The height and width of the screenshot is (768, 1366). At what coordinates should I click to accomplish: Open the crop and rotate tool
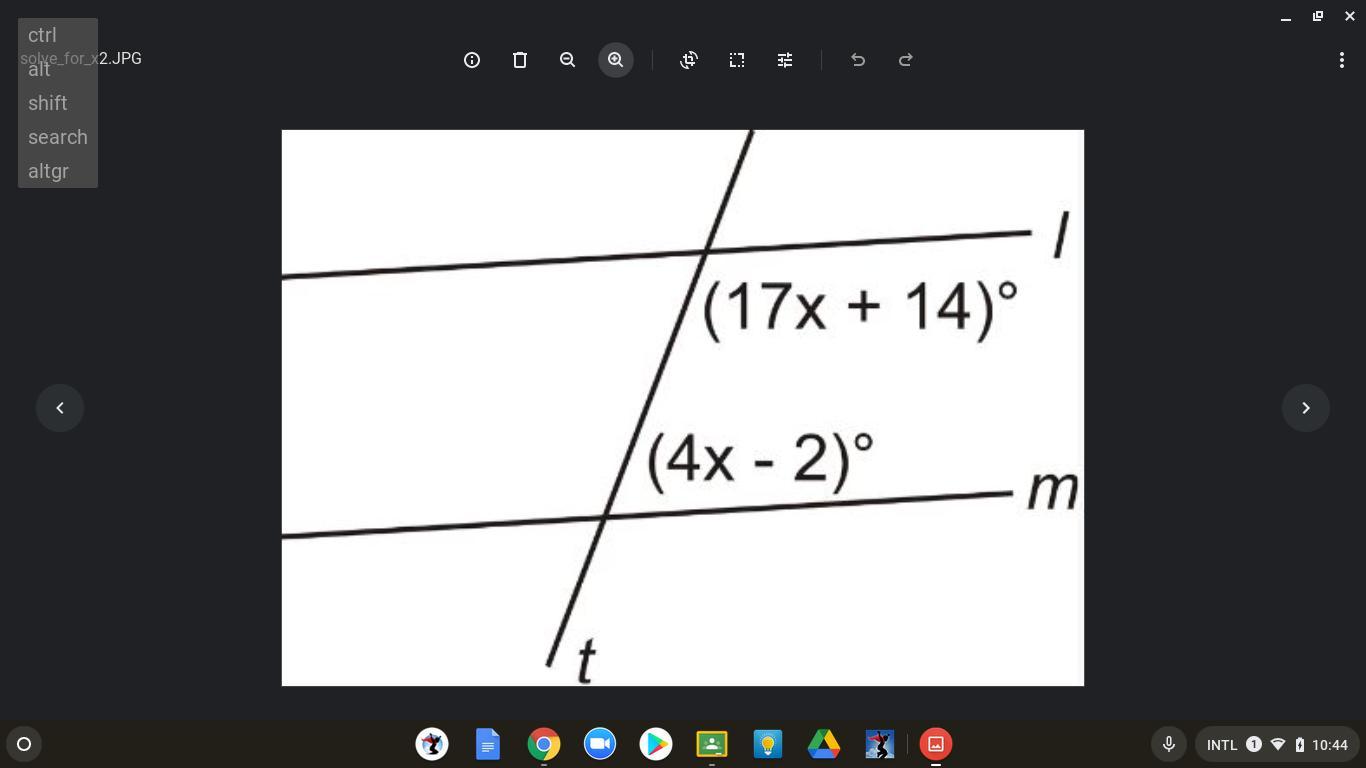pos(689,60)
